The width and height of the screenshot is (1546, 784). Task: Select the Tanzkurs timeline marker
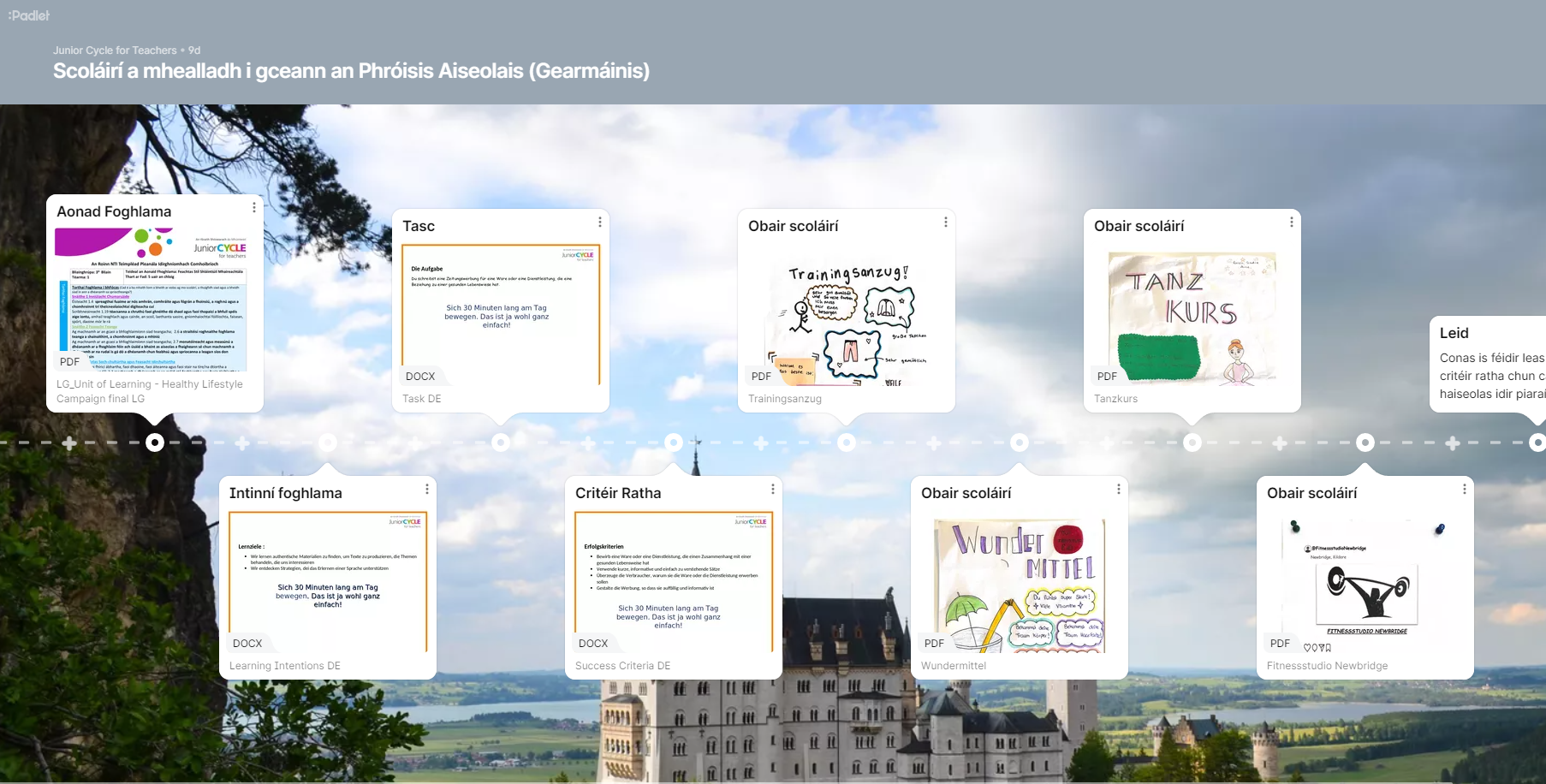point(1192,442)
